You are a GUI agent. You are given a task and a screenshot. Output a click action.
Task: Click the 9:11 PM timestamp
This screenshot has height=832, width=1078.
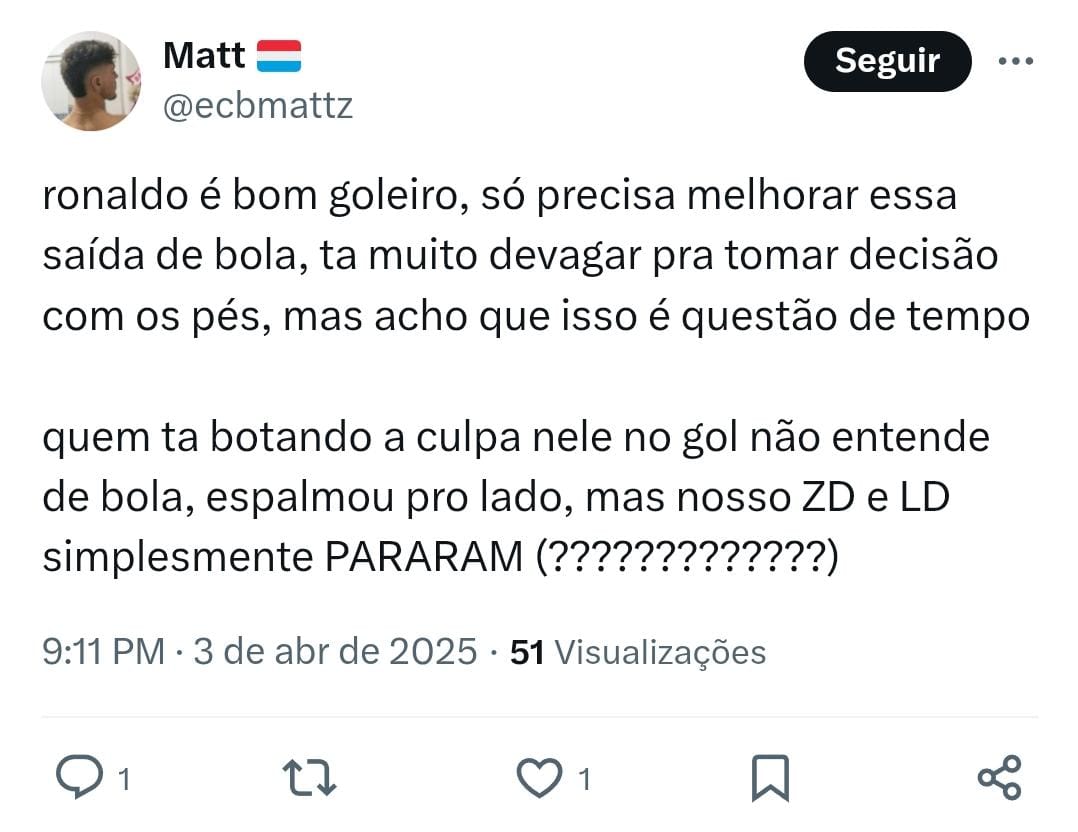point(103,652)
